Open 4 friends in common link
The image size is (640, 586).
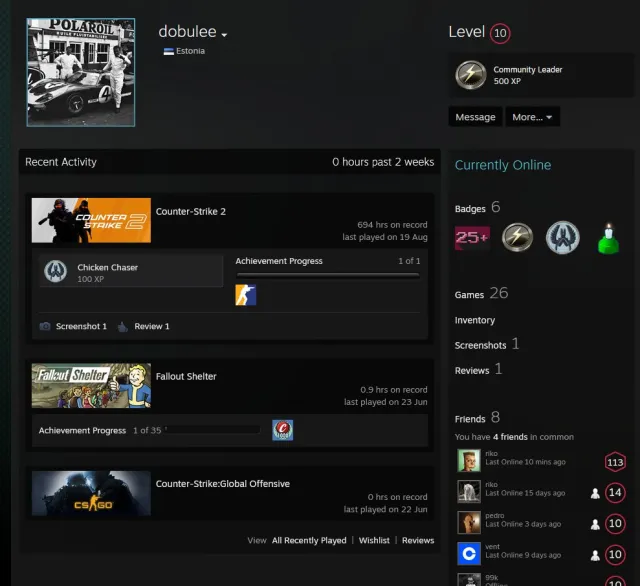[x=514, y=437]
